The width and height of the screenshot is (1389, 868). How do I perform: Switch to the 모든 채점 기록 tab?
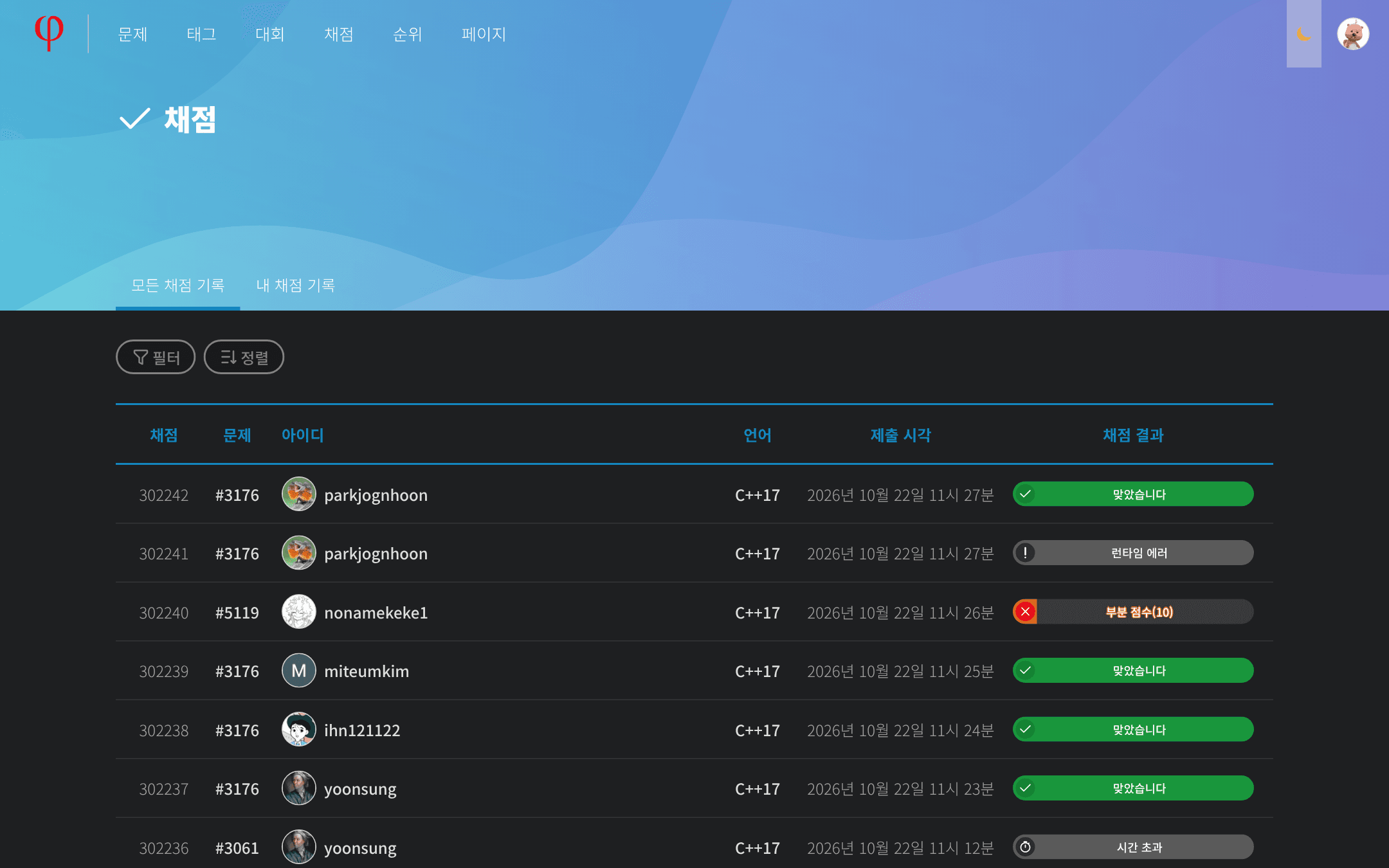[x=178, y=285]
